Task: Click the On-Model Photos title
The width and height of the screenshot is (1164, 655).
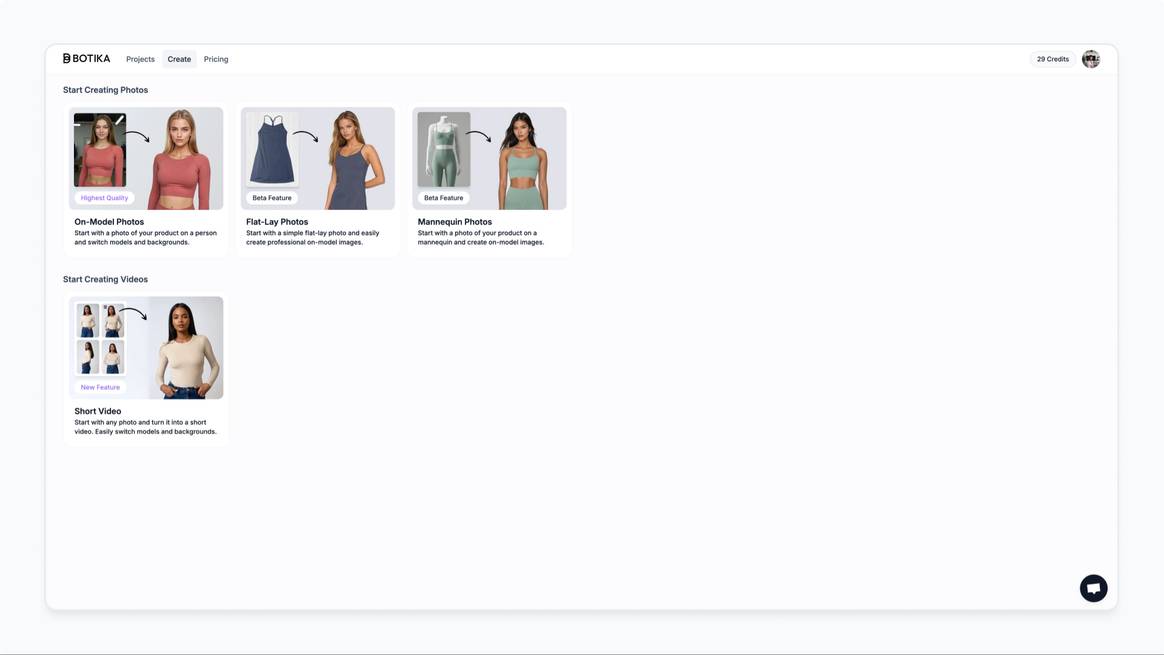Action: tap(109, 222)
